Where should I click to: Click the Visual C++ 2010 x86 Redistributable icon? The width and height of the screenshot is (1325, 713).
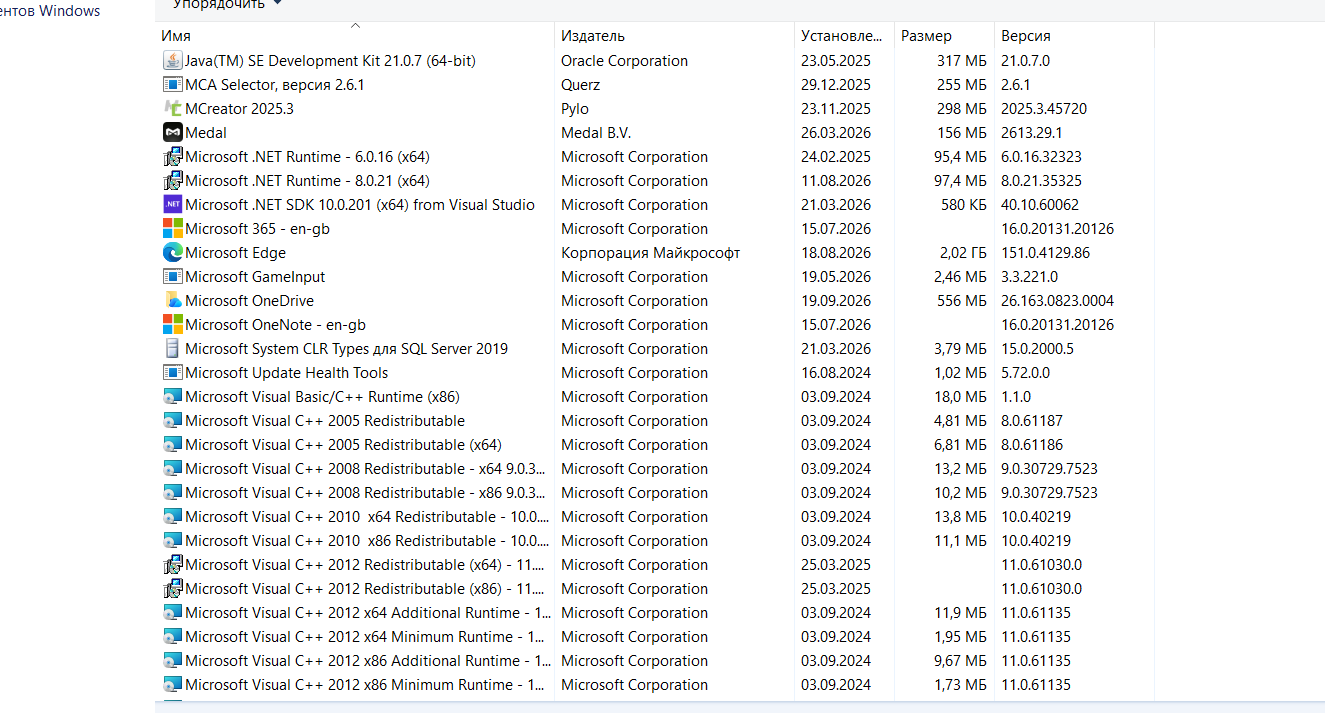pyautogui.click(x=172, y=541)
